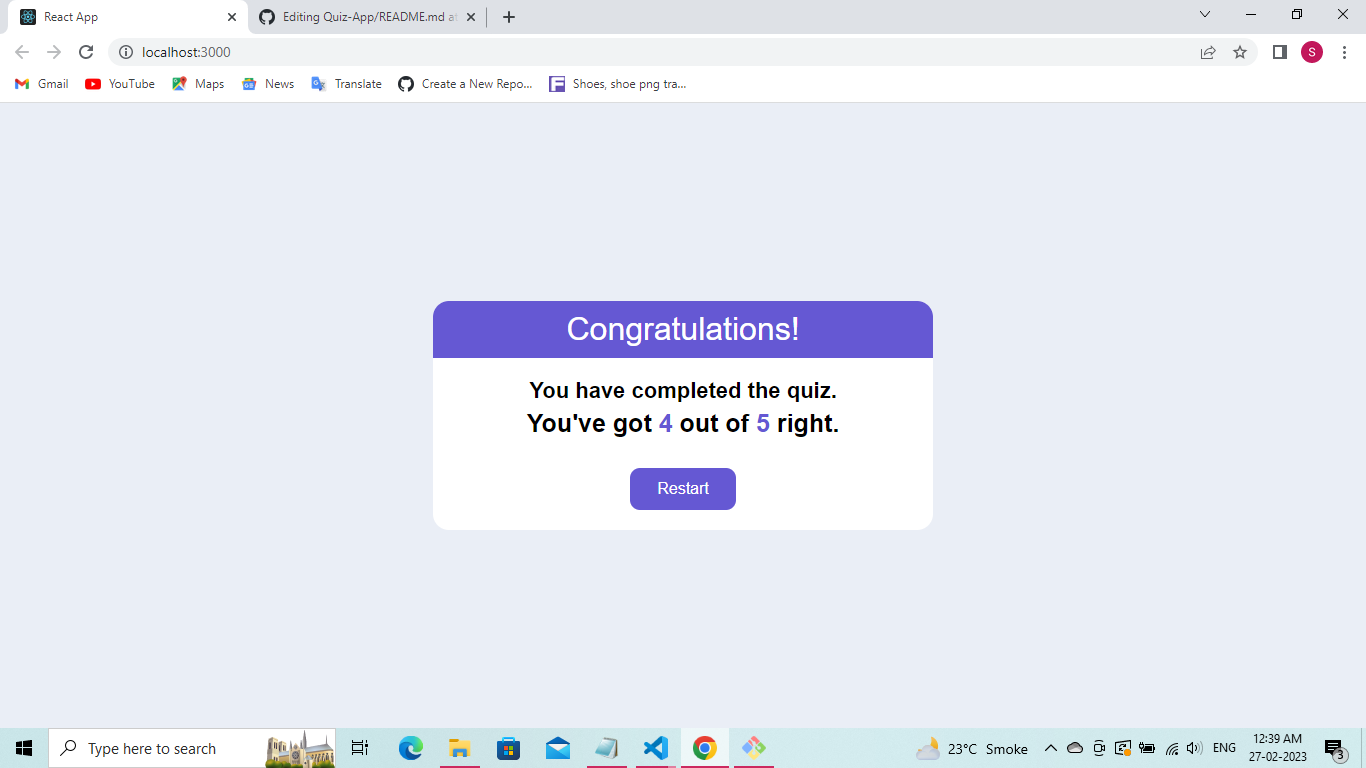Open the tab search chevron
This screenshot has height=768, width=1366.
[x=1204, y=15]
